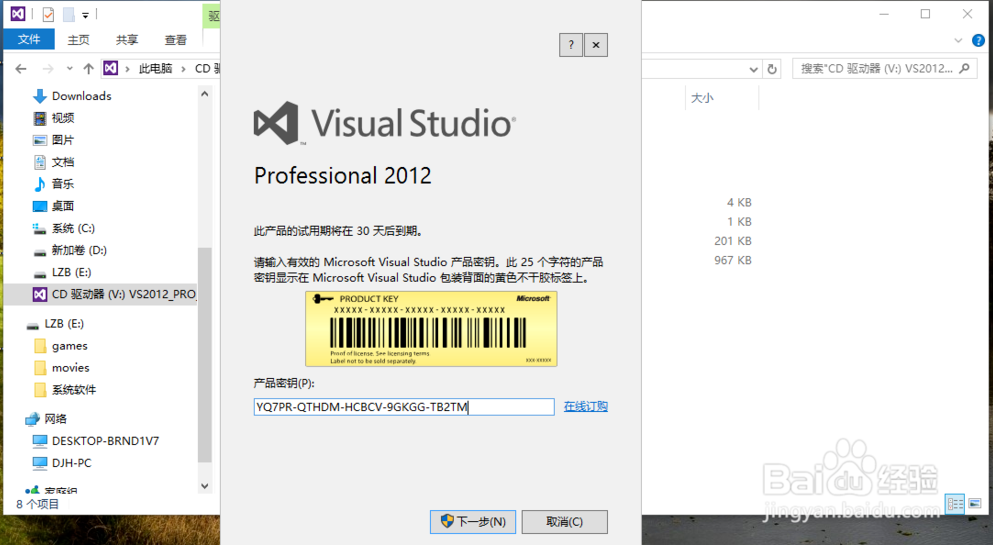
Task: Click the navigation pane scroll-up arrow
Action: [205, 94]
